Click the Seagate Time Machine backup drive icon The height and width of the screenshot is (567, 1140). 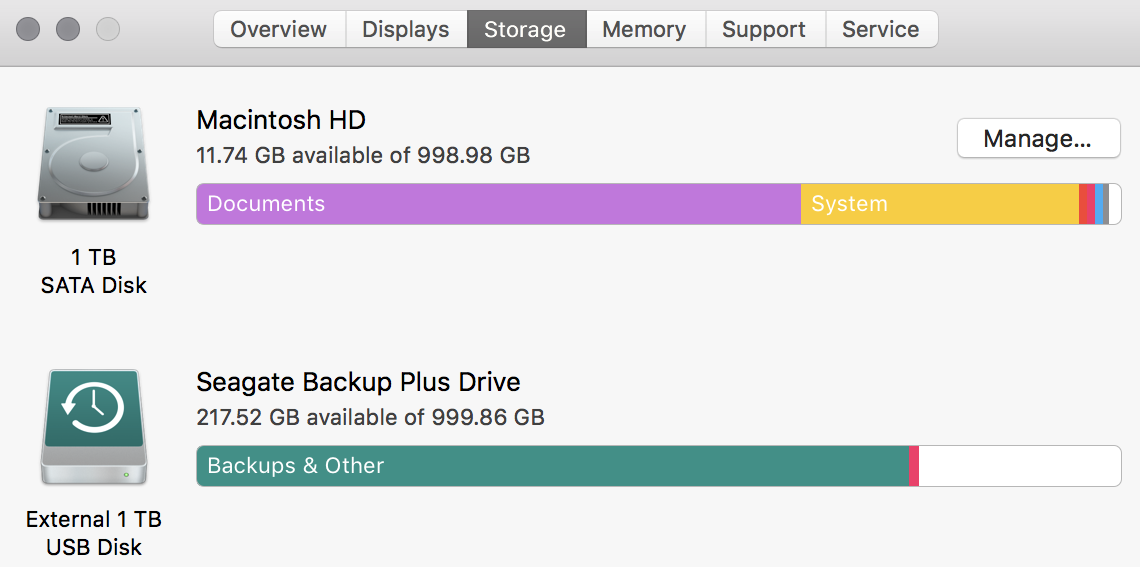click(94, 427)
